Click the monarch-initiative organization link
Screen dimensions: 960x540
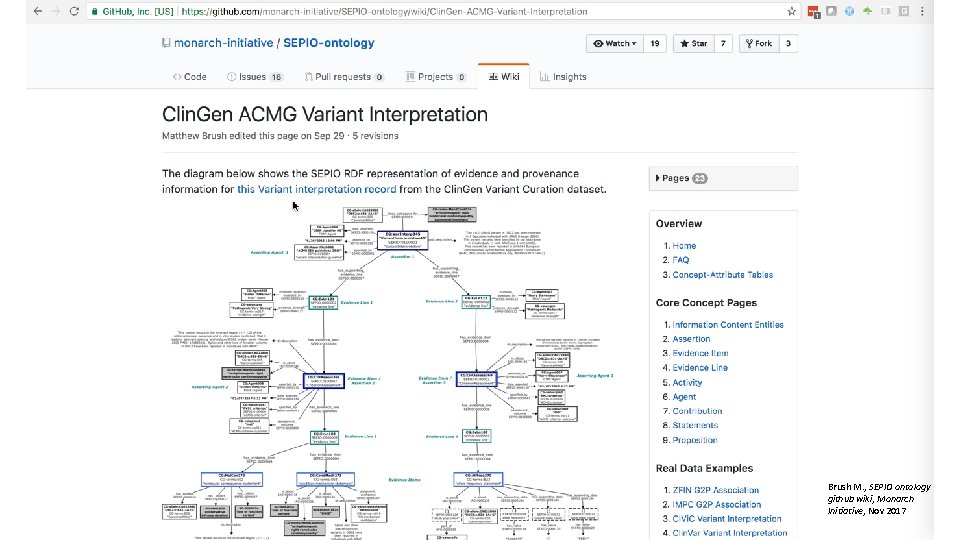[x=224, y=43]
